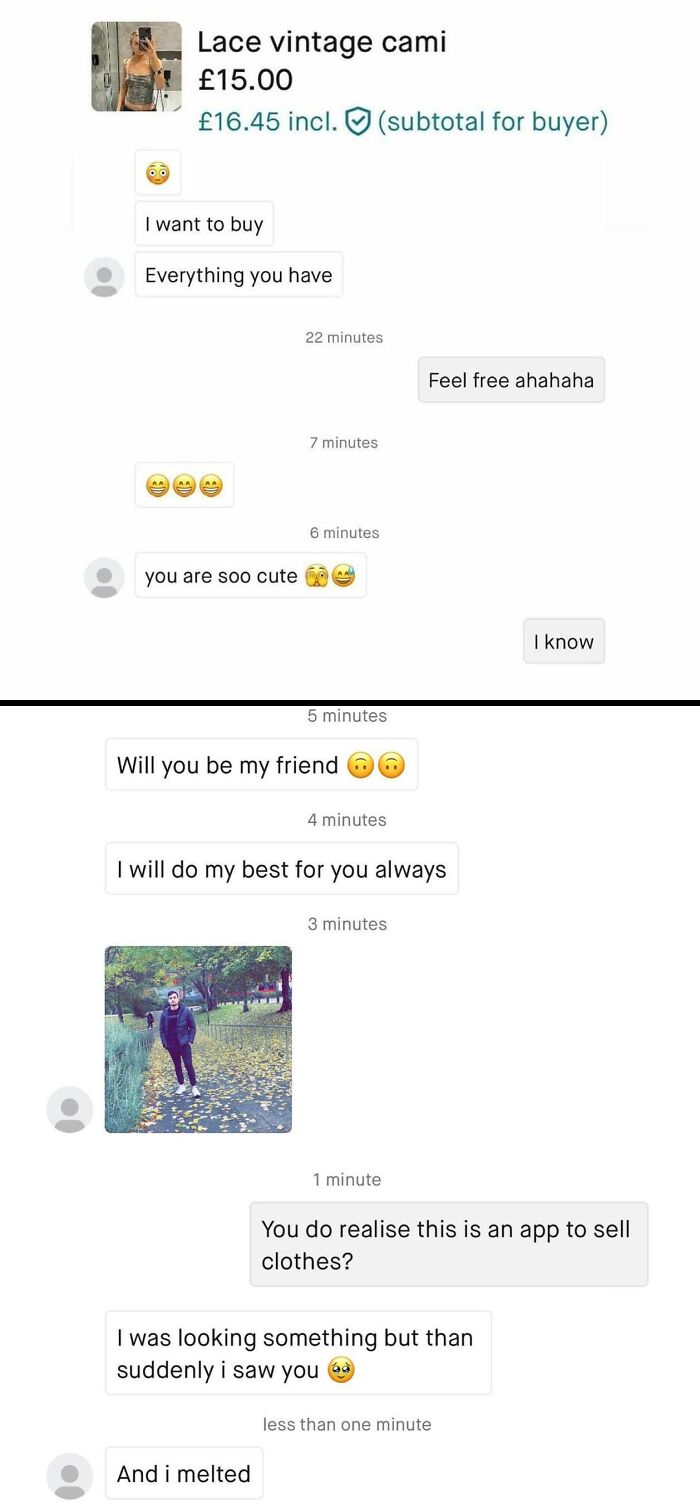Open the park photo sent in chat

point(198,1039)
